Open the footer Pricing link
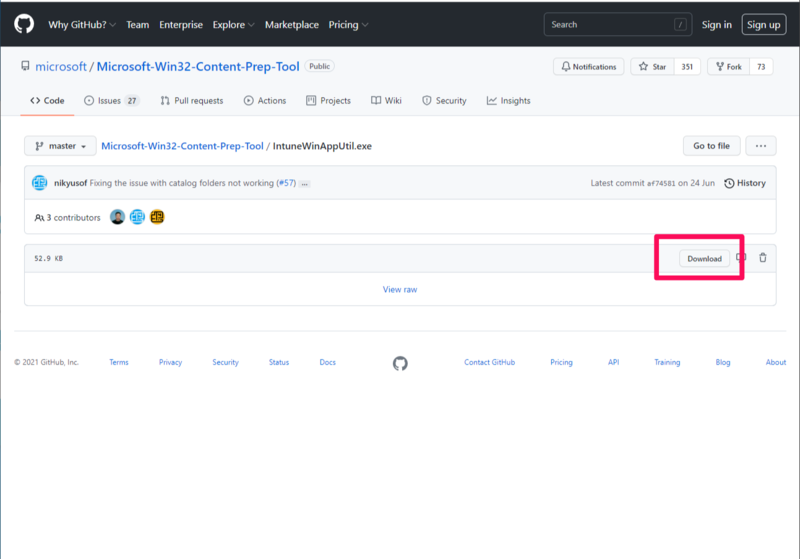The height and width of the screenshot is (559, 800). coord(561,362)
